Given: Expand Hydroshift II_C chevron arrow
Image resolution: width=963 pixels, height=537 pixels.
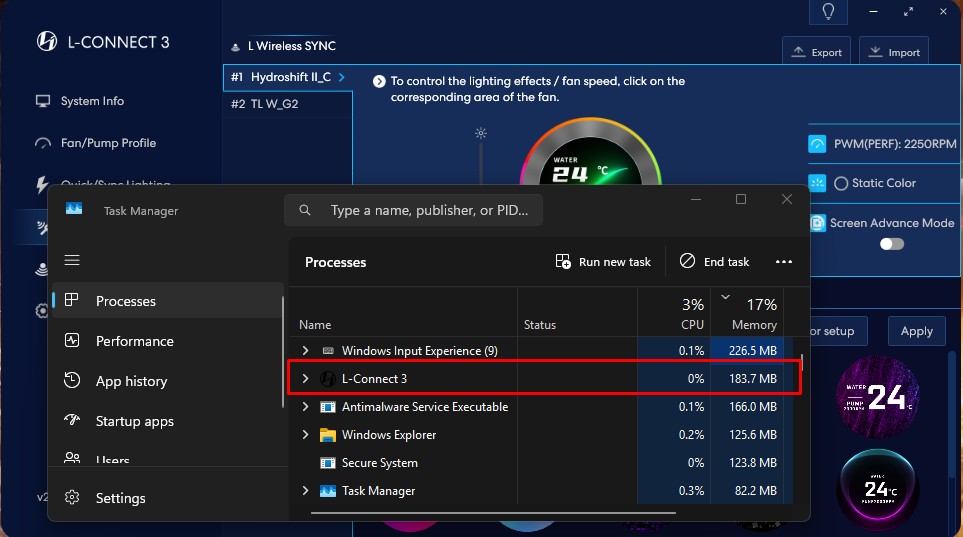Looking at the screenshot, I should pos(341,77).
